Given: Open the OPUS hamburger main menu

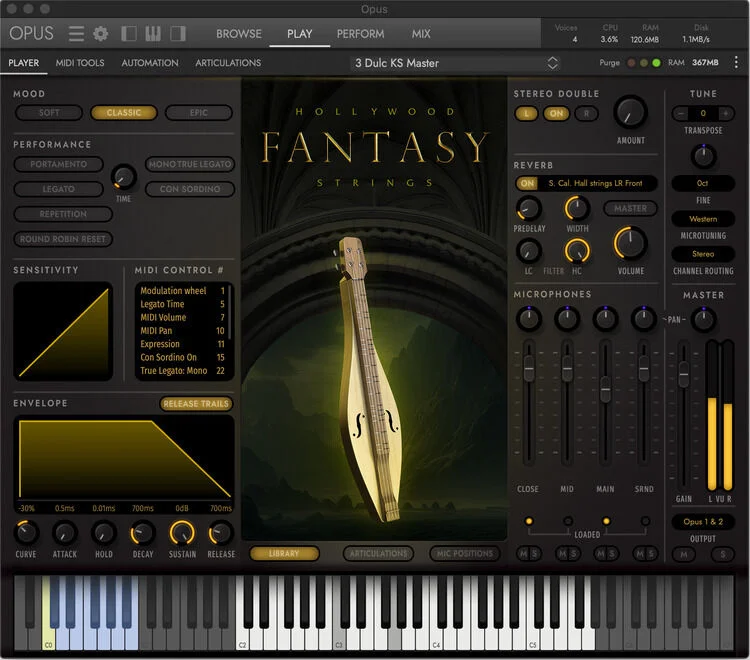Looking at the screenshot, I should pos(77,33).
